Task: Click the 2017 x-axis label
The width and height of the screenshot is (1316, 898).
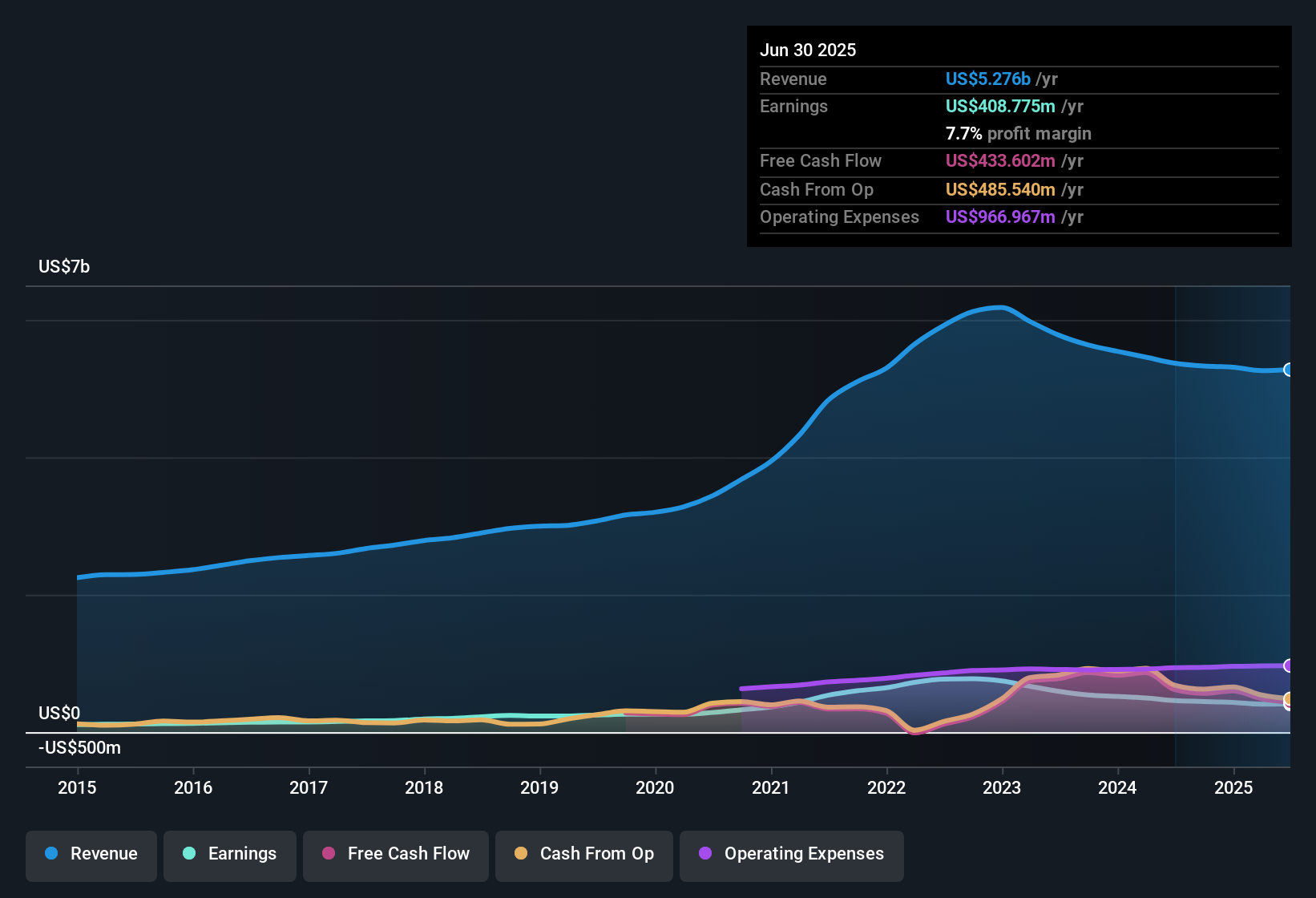Action: click(309, 788)
